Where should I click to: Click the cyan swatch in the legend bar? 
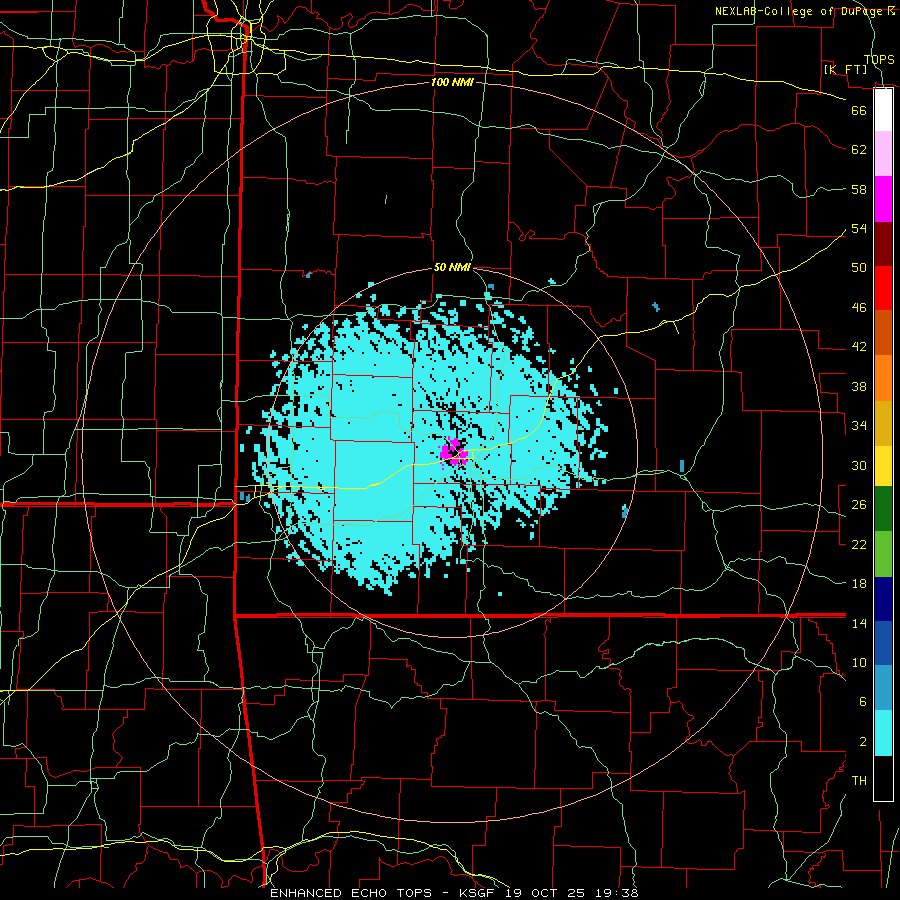click(883, 733)
